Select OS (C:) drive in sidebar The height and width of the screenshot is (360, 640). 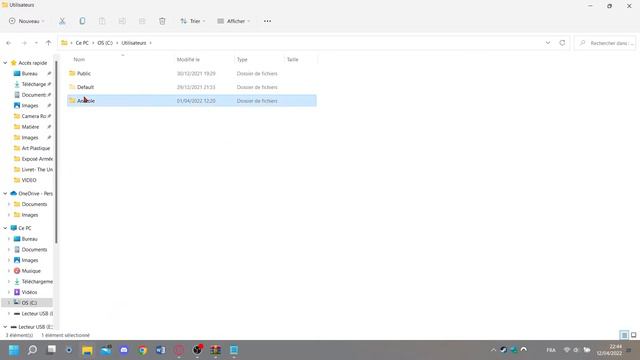tap(26, 303)
